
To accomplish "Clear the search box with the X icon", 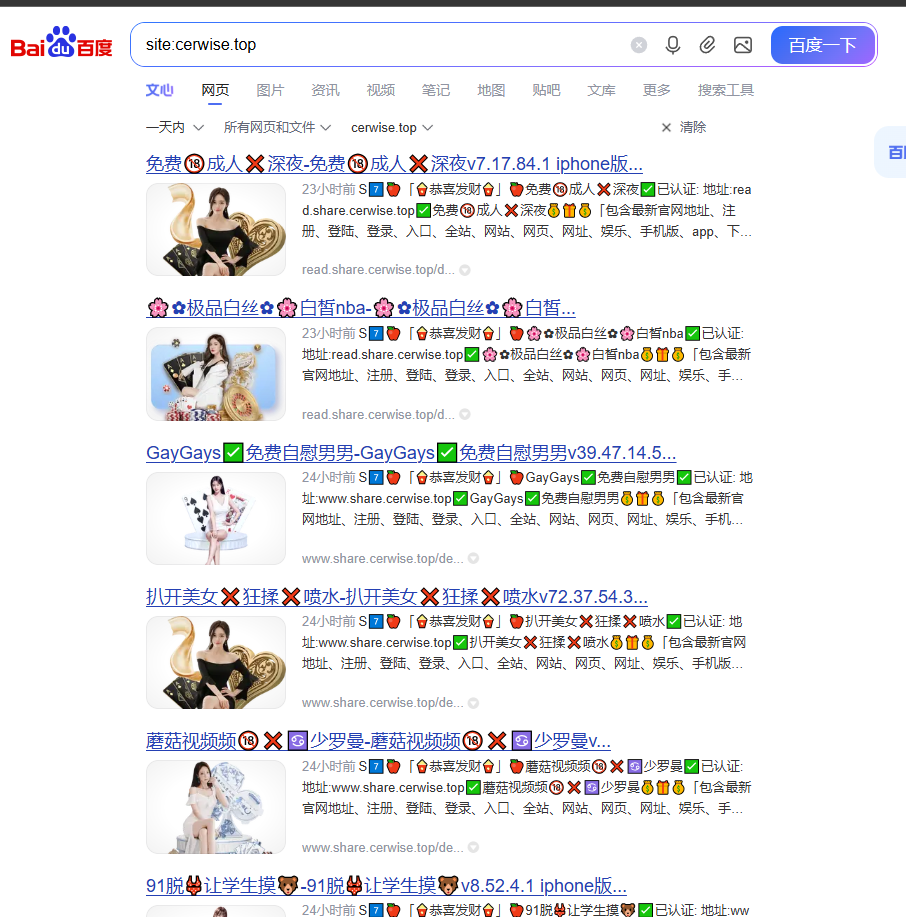I will [639, 45].
